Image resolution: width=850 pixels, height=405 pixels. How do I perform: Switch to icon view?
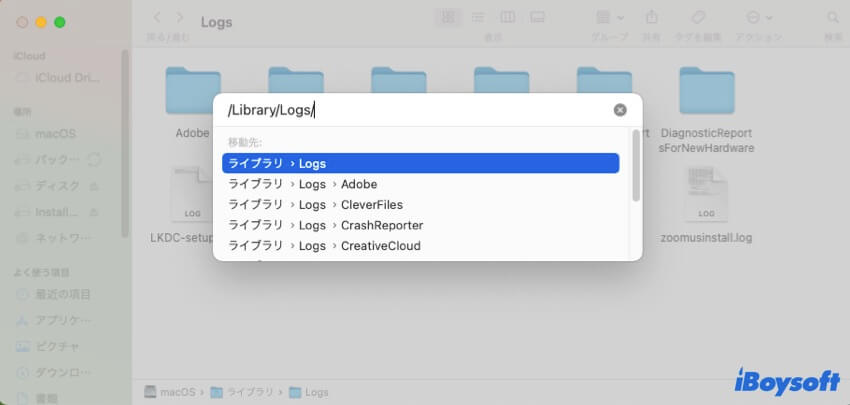[x=448, y=17]
